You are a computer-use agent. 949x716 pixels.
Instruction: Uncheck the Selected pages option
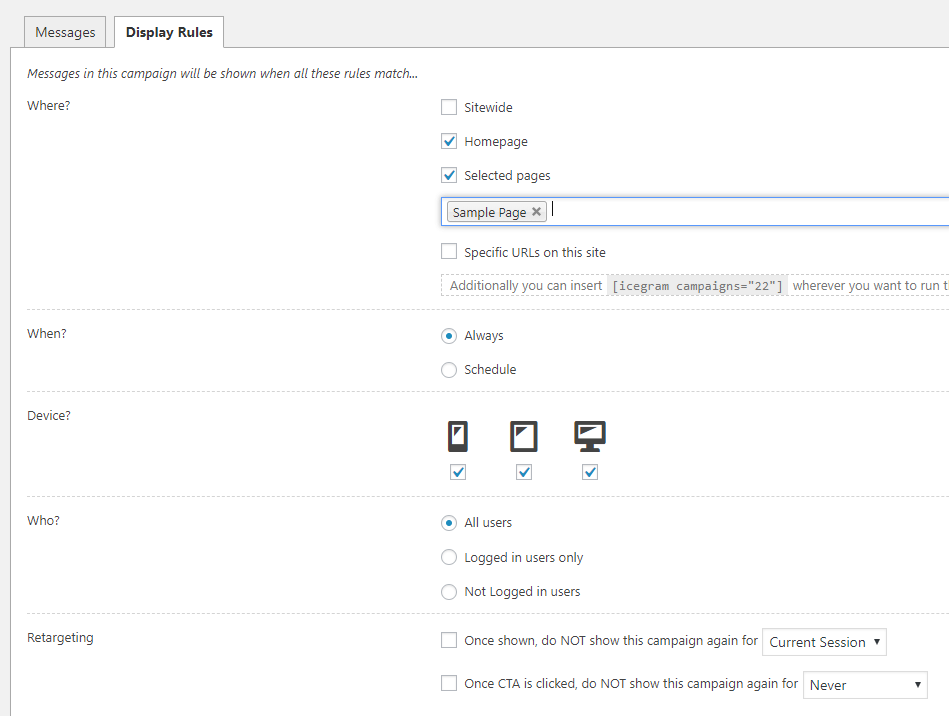tap(449, 176)
